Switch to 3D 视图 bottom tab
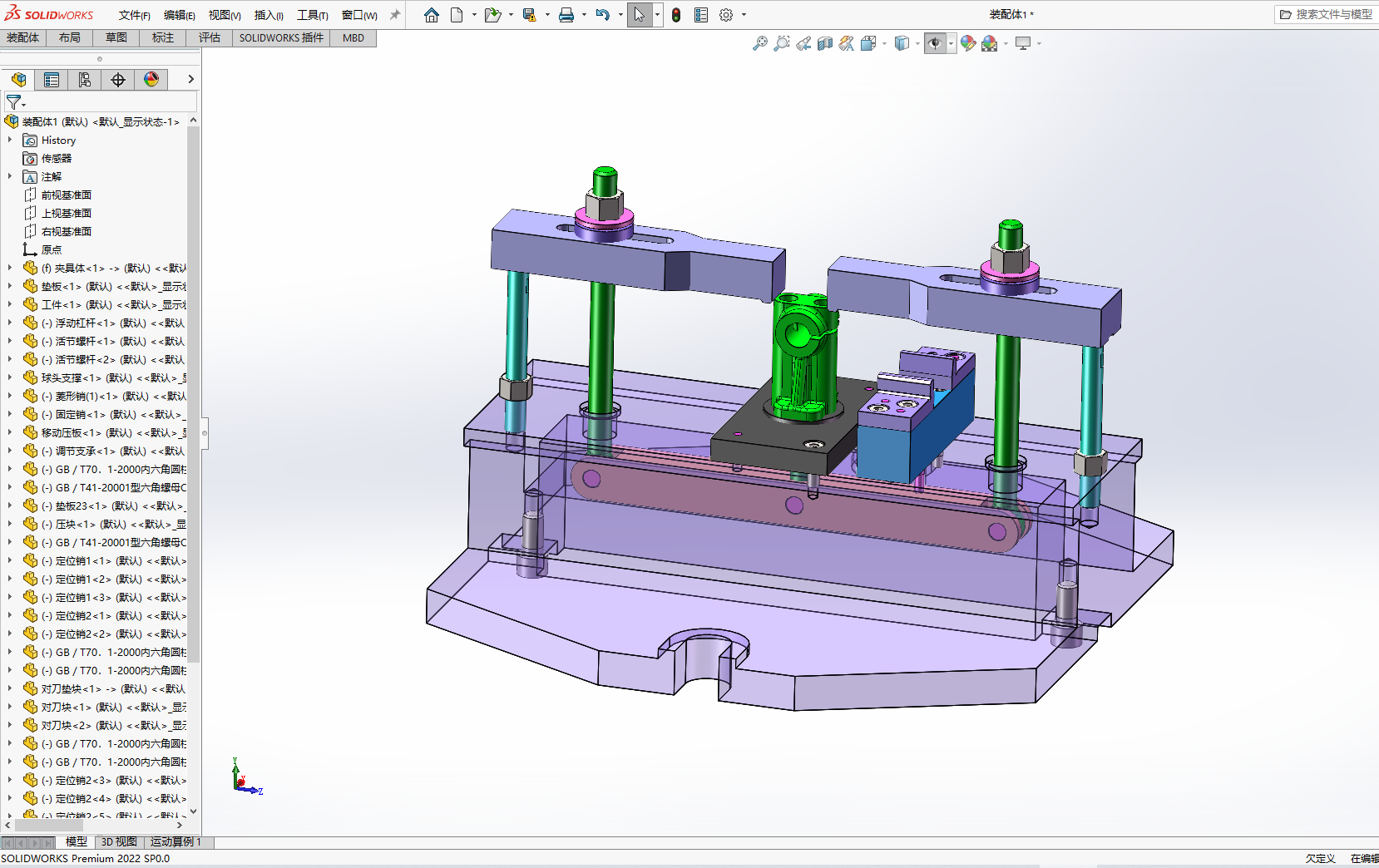 click(119, 842)
